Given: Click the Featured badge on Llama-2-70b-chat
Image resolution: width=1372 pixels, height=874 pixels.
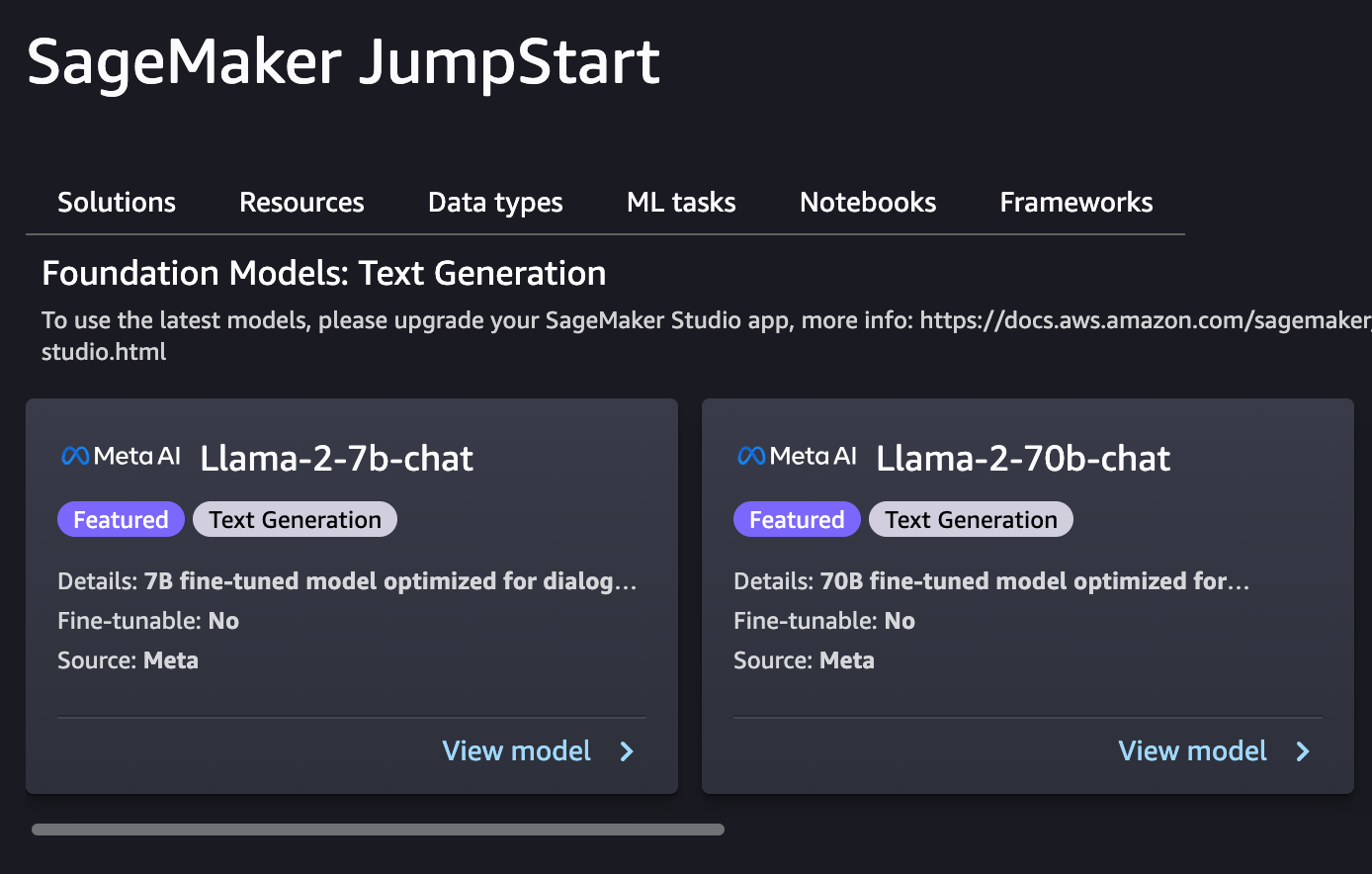Looking at the screenshot, I should tap(797, 520).
